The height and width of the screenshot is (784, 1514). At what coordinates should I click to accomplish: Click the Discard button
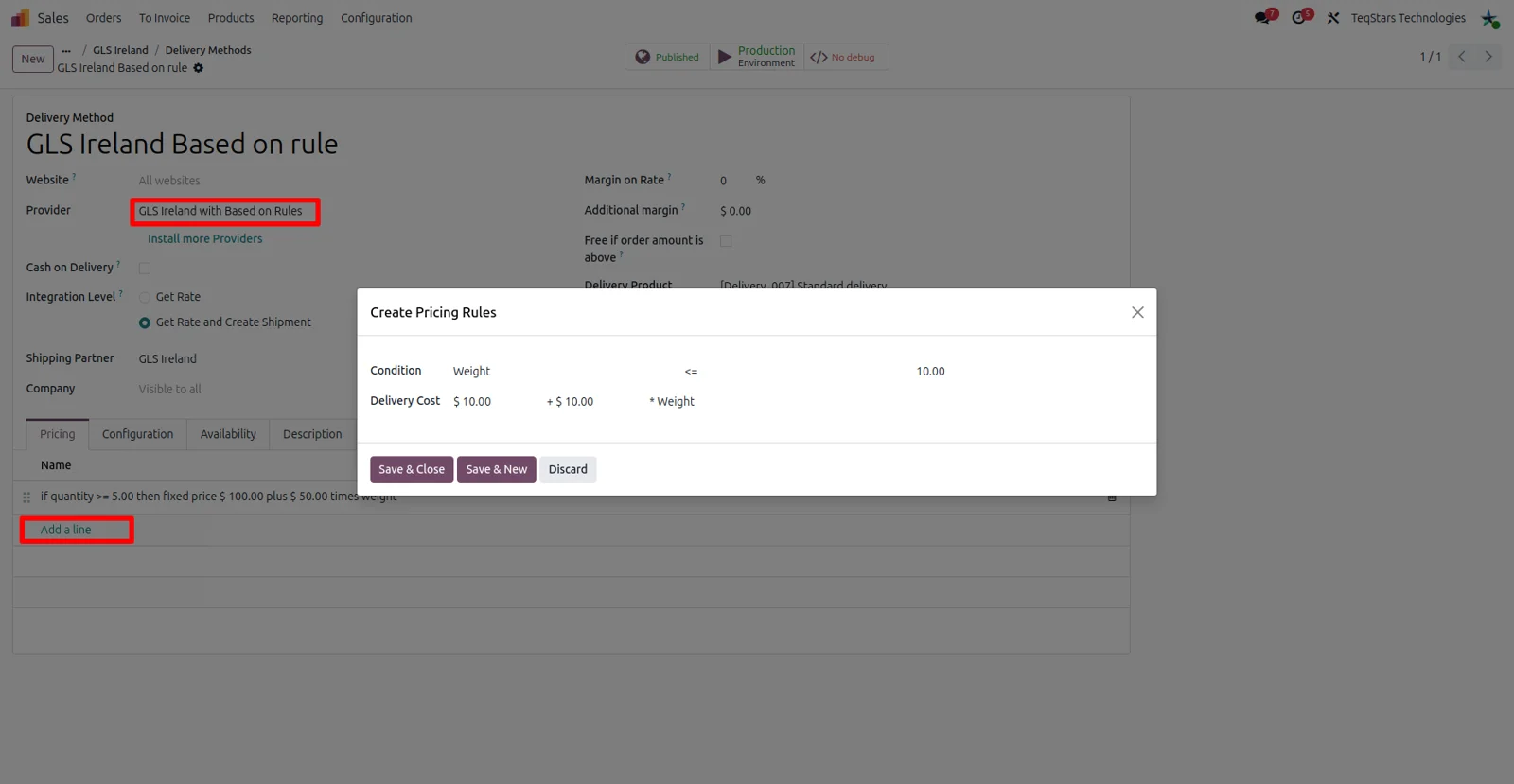click(x=568, y=469)
